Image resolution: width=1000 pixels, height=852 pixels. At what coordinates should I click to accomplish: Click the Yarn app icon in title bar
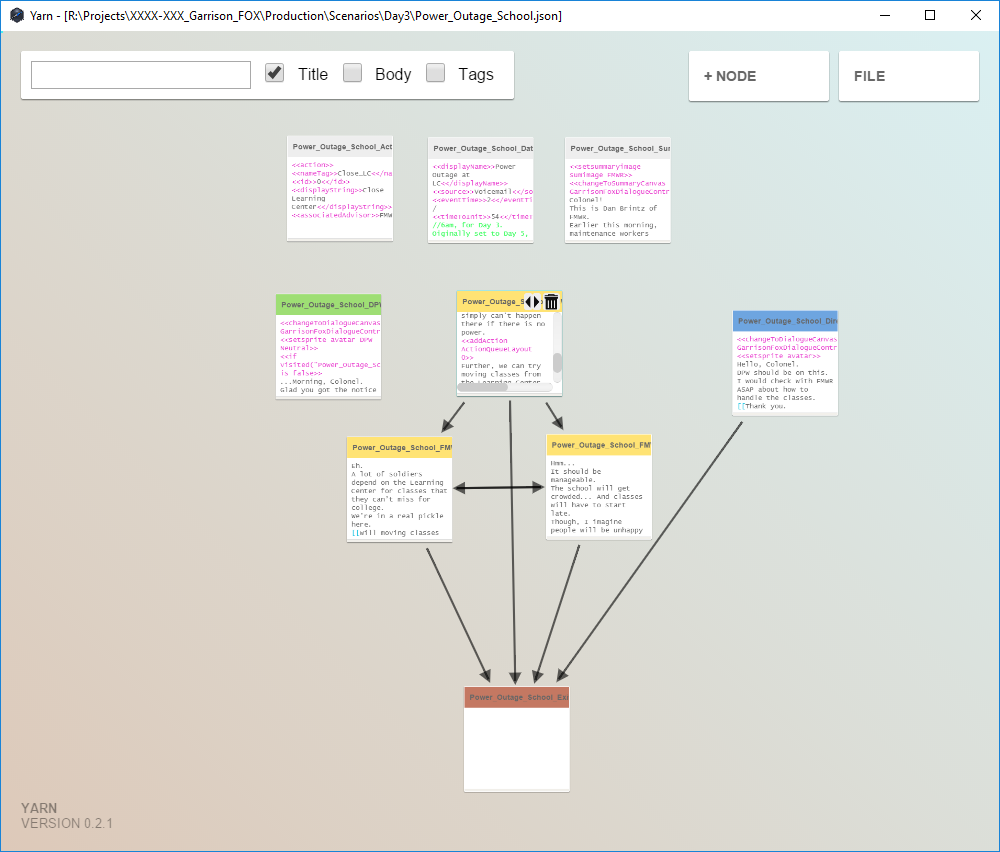(16, 16)
